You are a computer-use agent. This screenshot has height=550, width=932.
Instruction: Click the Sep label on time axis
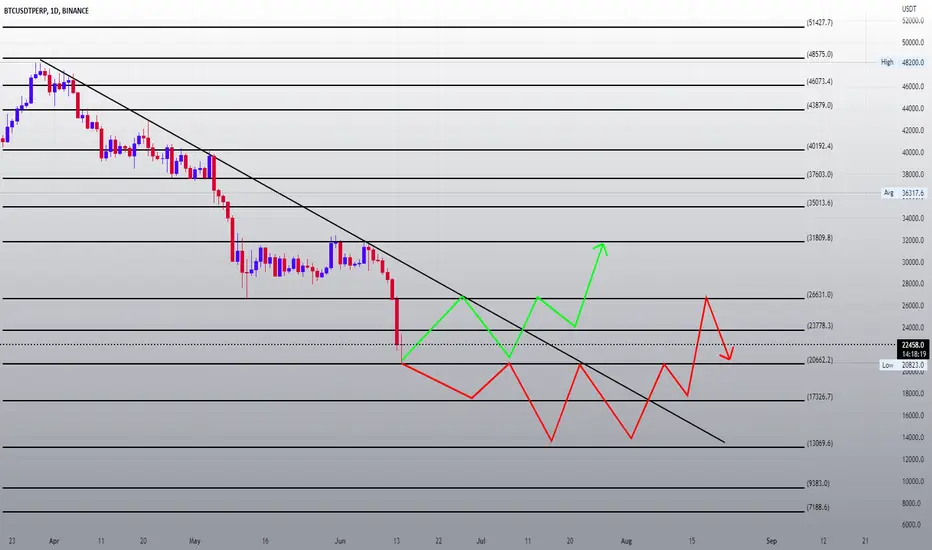772,541
